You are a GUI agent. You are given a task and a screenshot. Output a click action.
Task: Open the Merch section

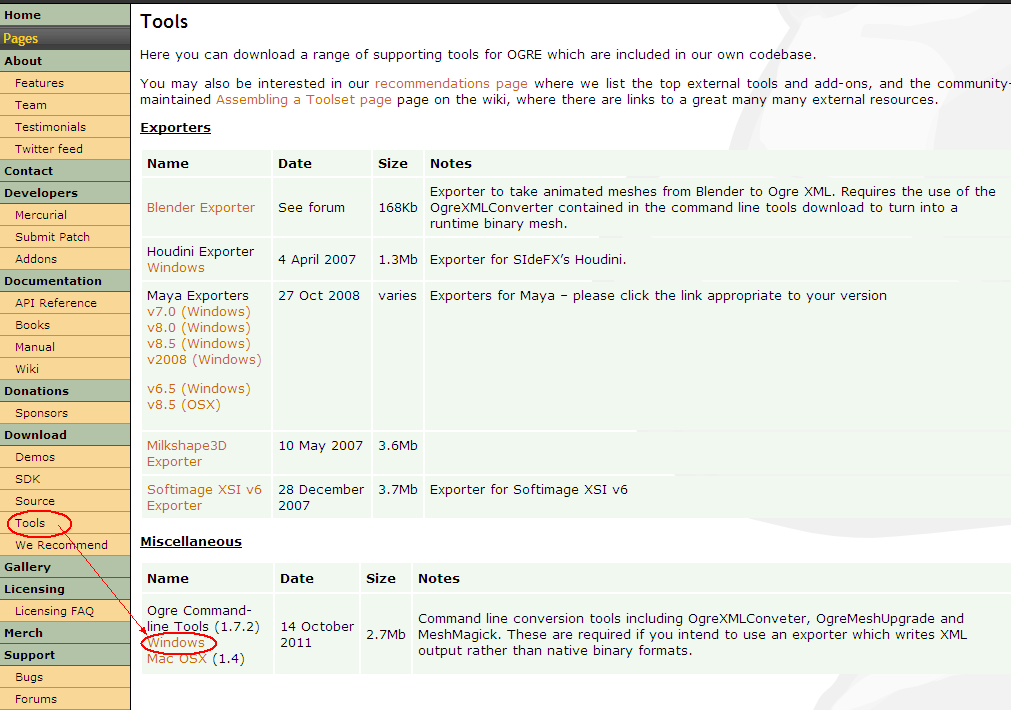(x=64, y=633)
